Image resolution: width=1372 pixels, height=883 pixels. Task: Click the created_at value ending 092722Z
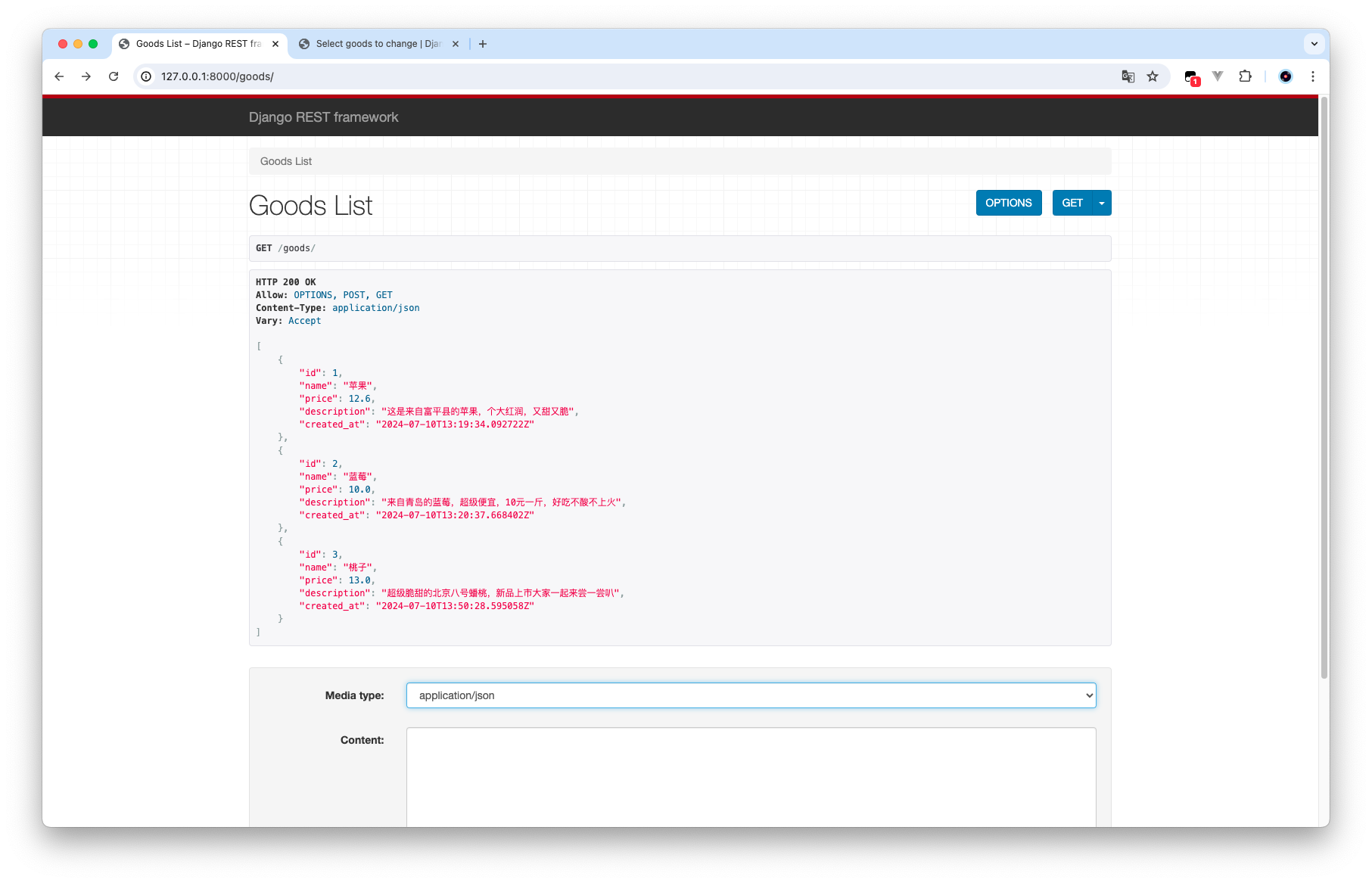pos(455,424)
